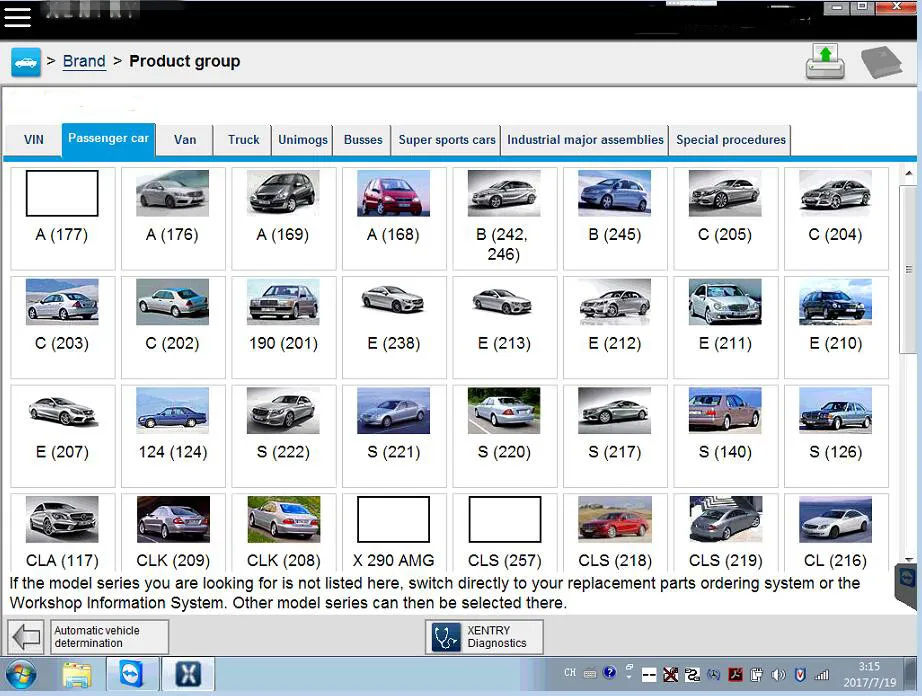Click the help question mark tray icon
The image size is (922, 696).
coord(610,672)
